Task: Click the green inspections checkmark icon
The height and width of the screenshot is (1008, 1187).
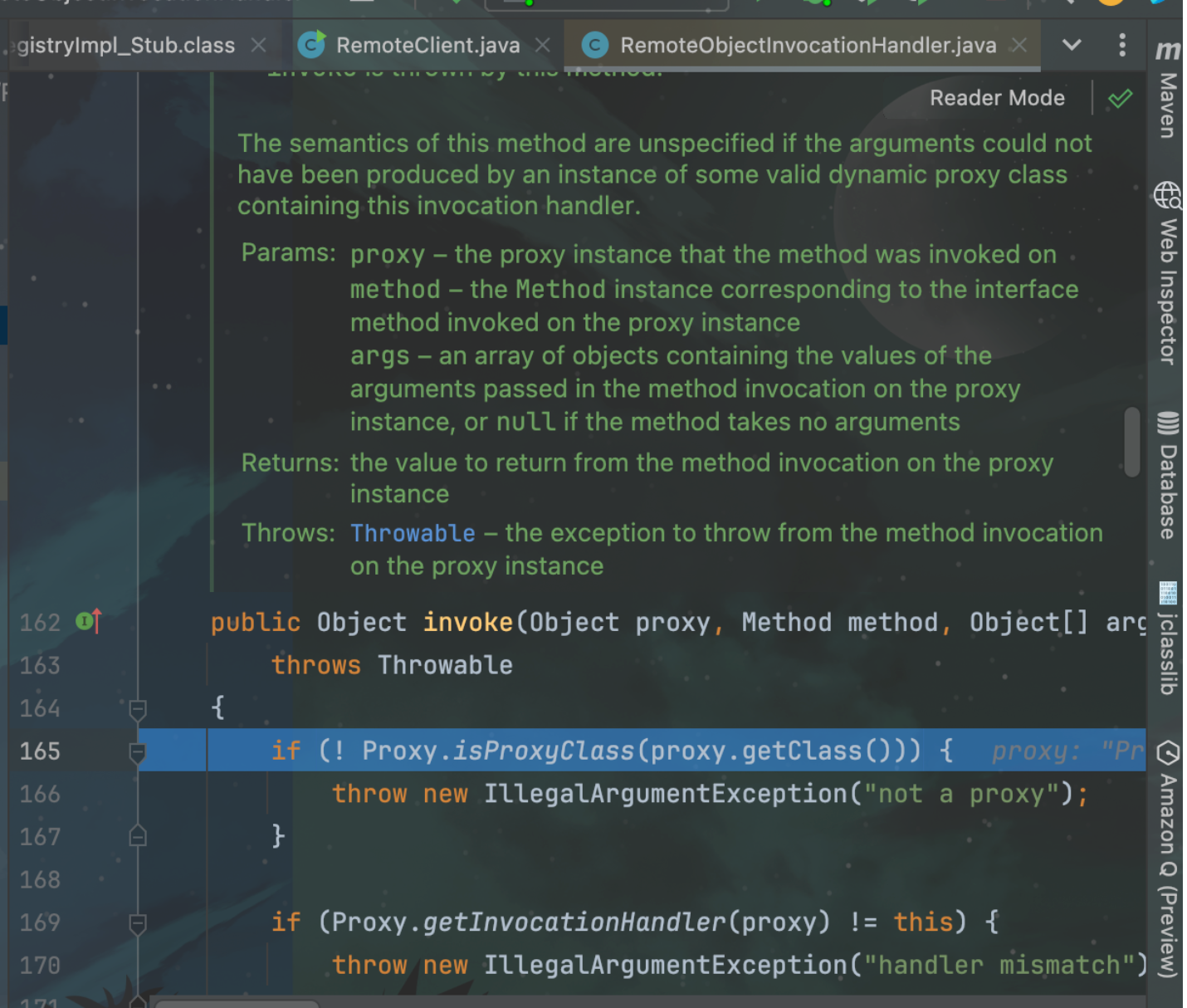Action: (x=1120, y=99)
